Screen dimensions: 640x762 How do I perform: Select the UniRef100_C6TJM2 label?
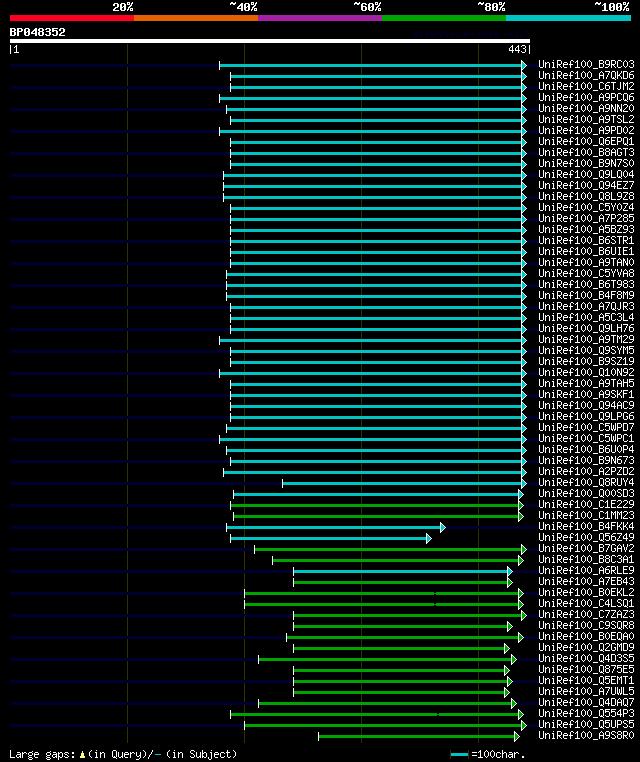point(586,86)
